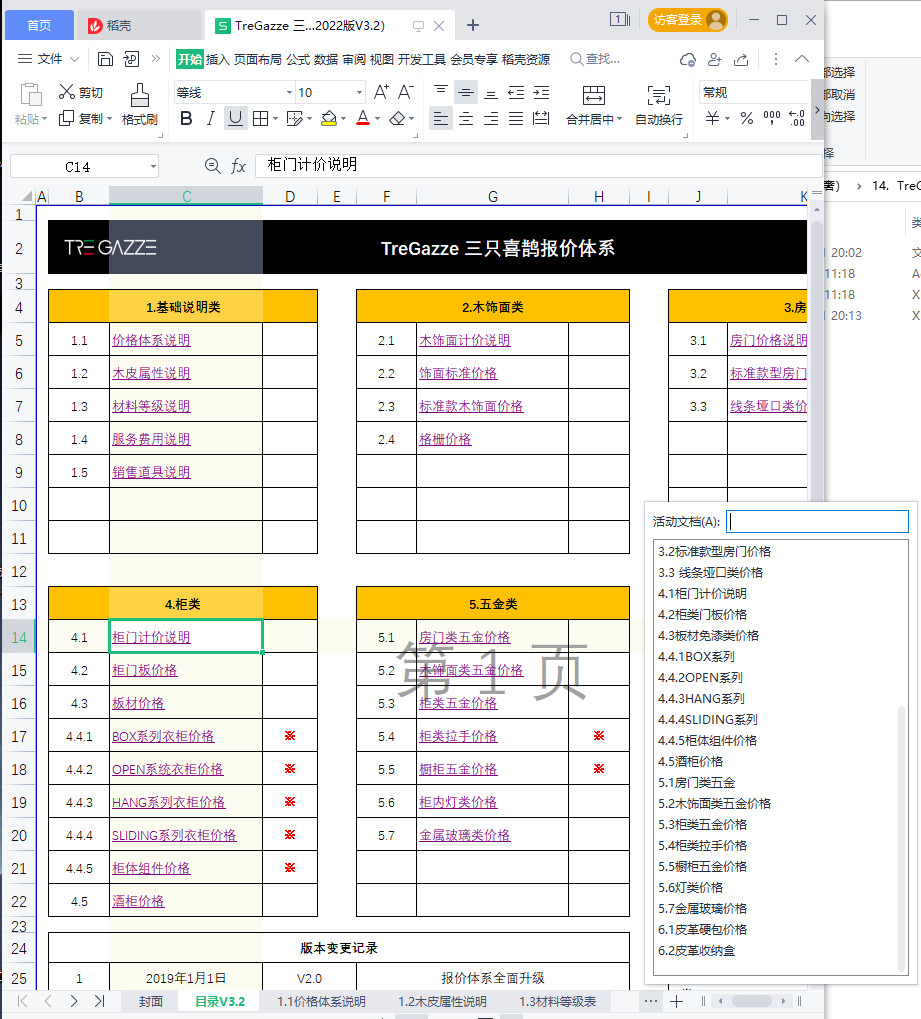Toggle middle vertical alignment
The height and width of the screenshot is (1019, 921).
point(465,92)
